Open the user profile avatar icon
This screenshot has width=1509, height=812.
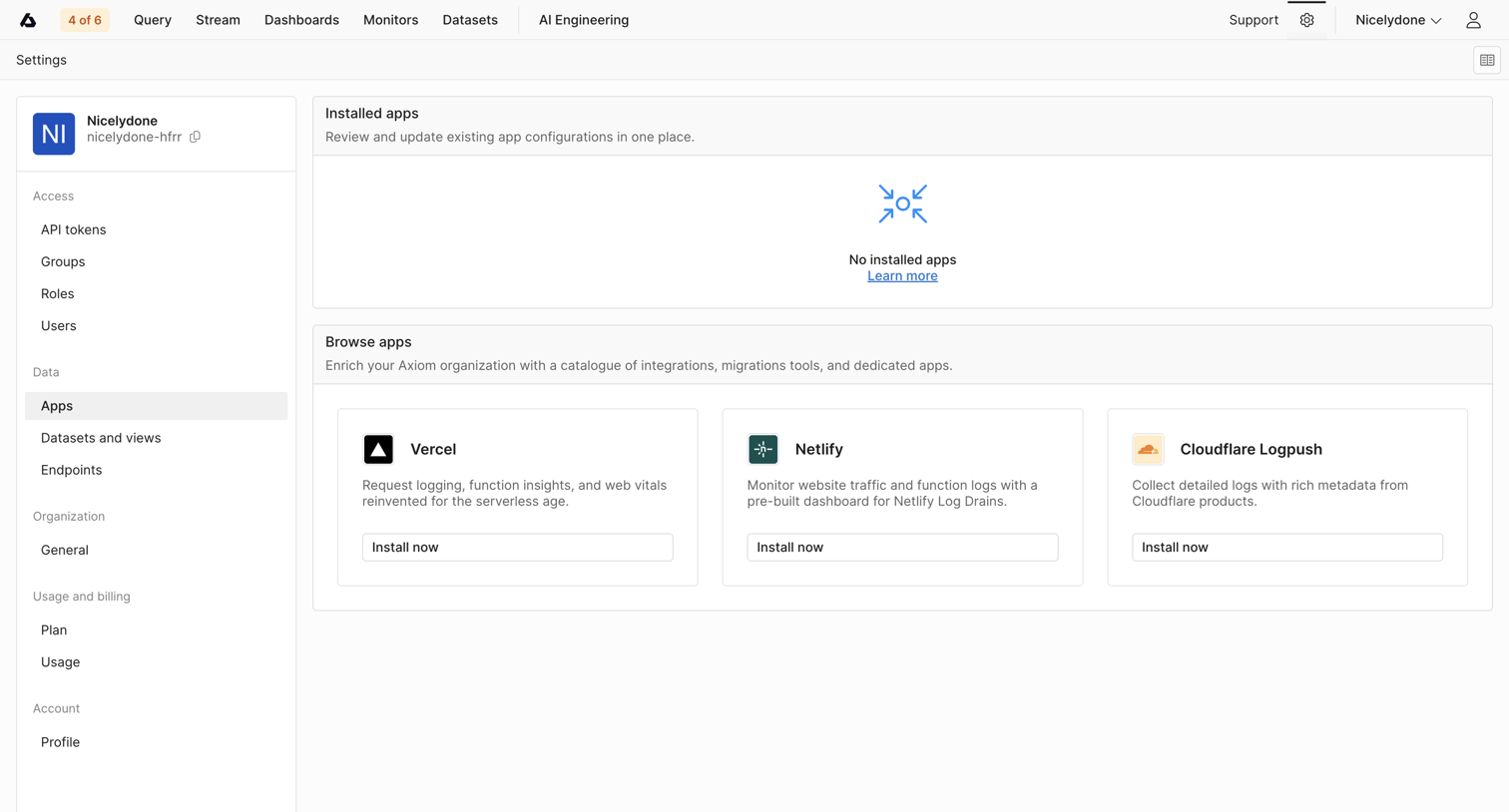pos(1473,20)
